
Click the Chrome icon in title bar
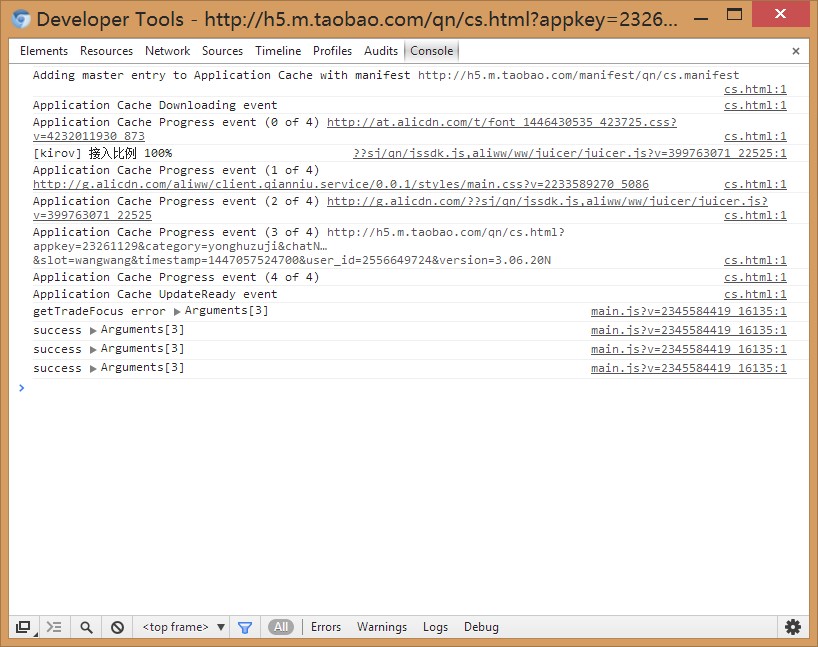pyautogui.click(x=21, y=19)
